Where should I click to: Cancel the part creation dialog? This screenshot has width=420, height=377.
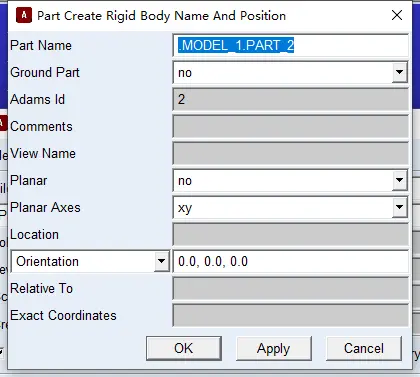click(364, 348)
